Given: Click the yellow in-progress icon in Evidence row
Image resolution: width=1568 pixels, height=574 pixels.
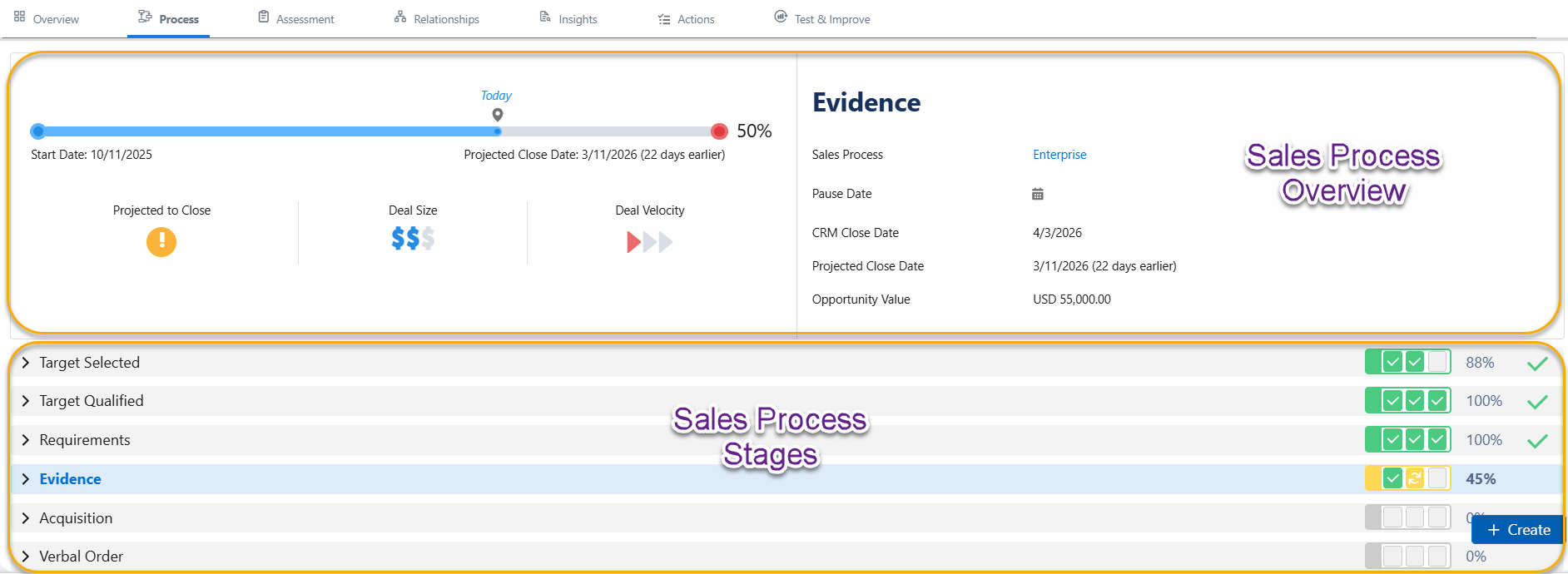Looking at the screenshot, I should click(1415, 478).
